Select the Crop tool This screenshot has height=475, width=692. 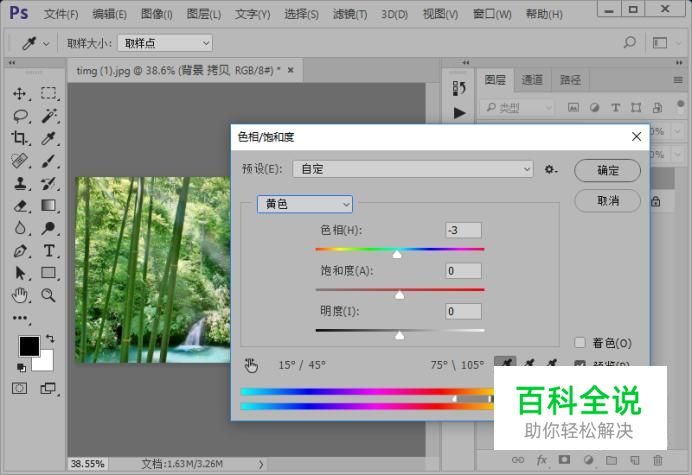(19, 139)
